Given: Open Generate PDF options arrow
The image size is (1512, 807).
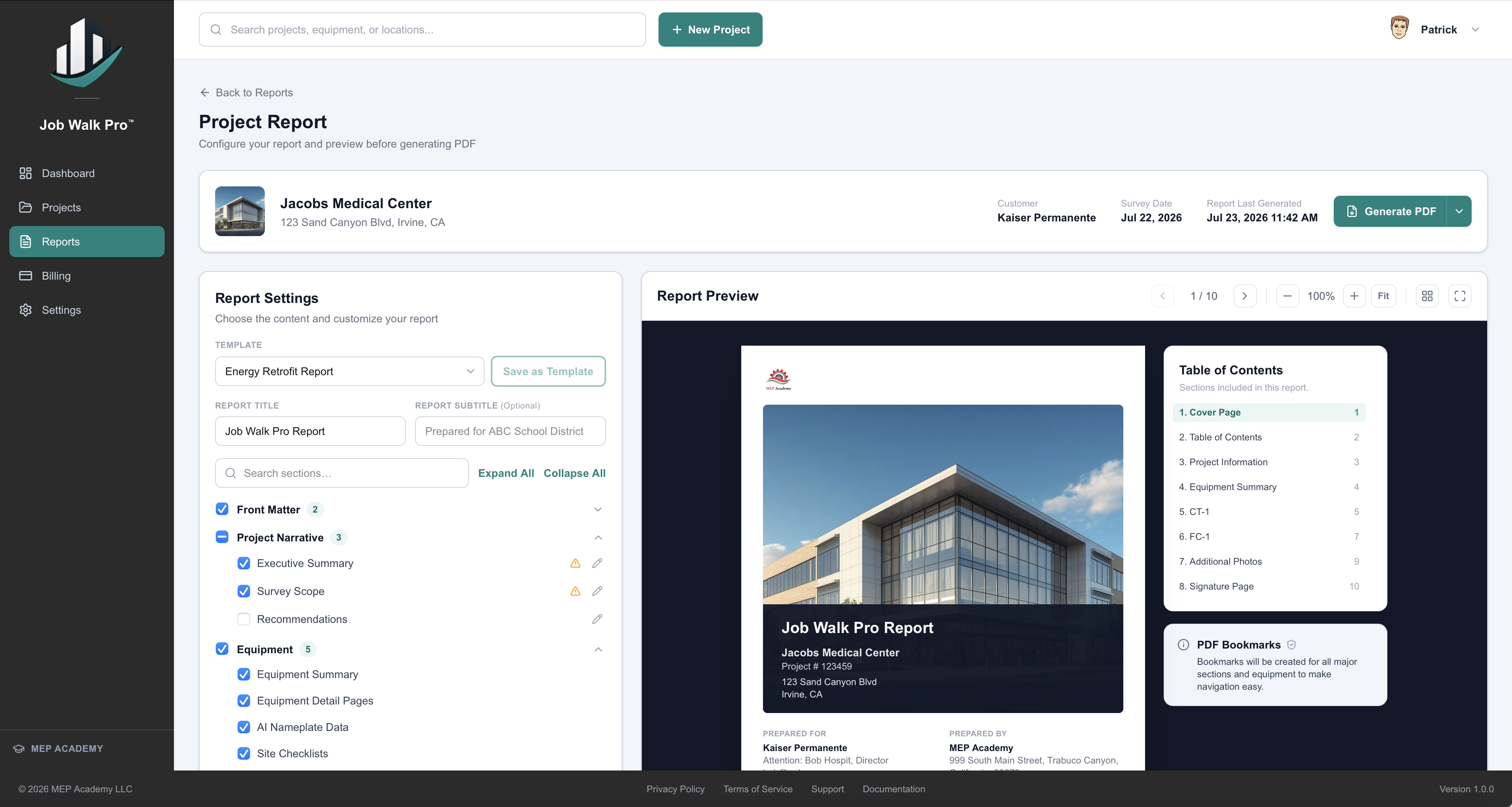Looking at the screenshot, I should [x=1458, y=211].
